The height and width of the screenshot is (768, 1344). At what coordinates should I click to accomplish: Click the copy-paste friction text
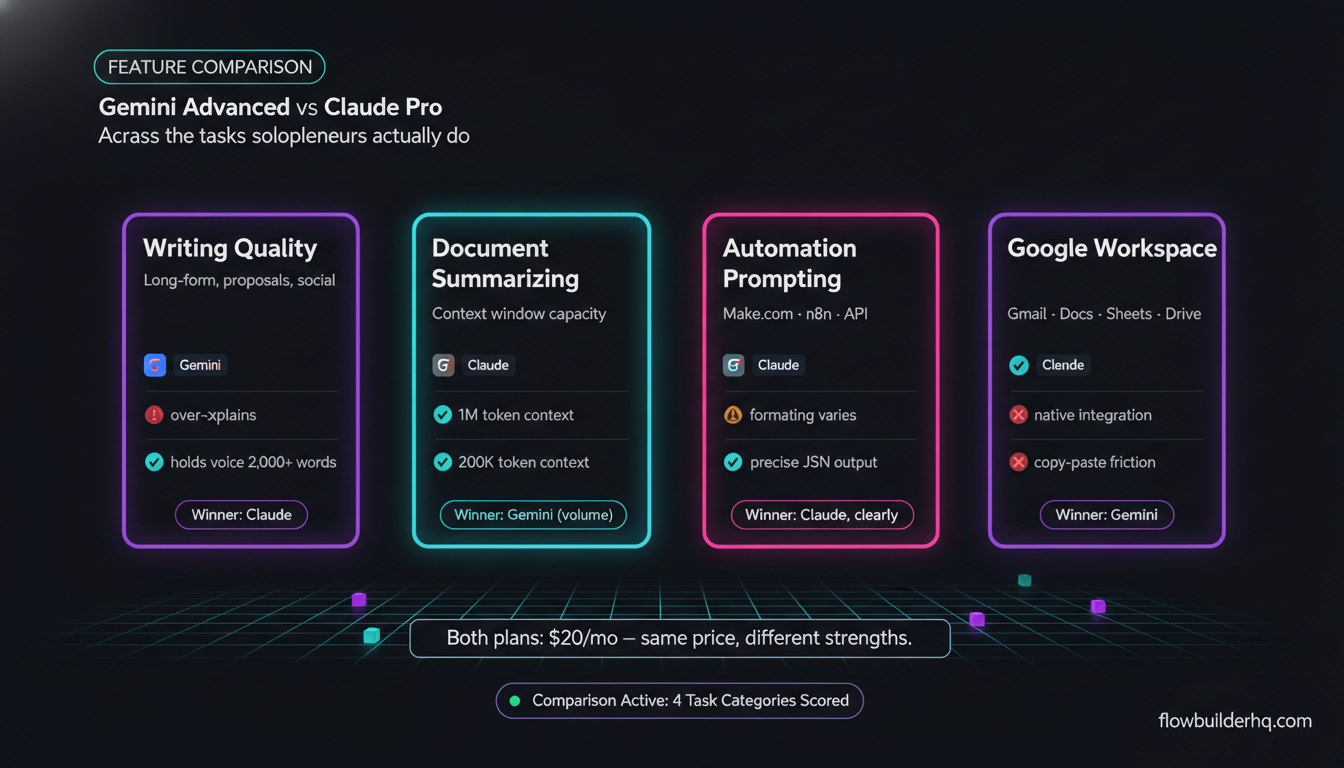[x=1095, y=462]
